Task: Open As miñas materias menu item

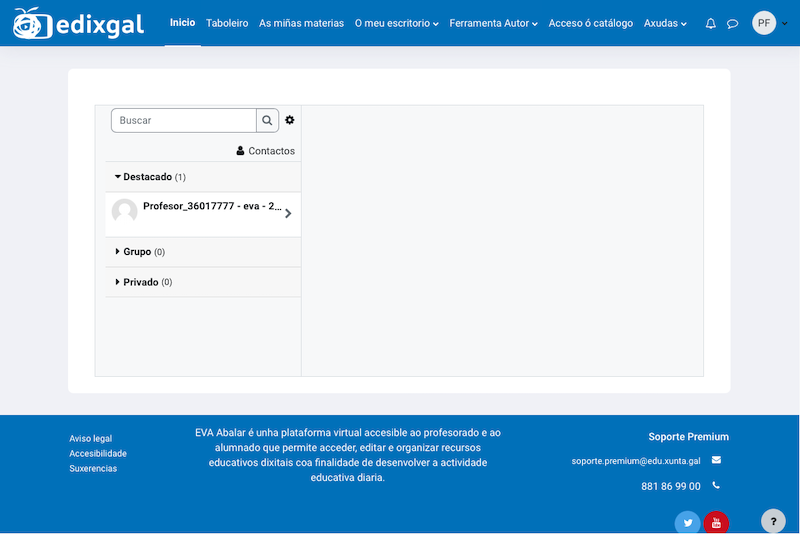Action: click(x=301, y=23)
